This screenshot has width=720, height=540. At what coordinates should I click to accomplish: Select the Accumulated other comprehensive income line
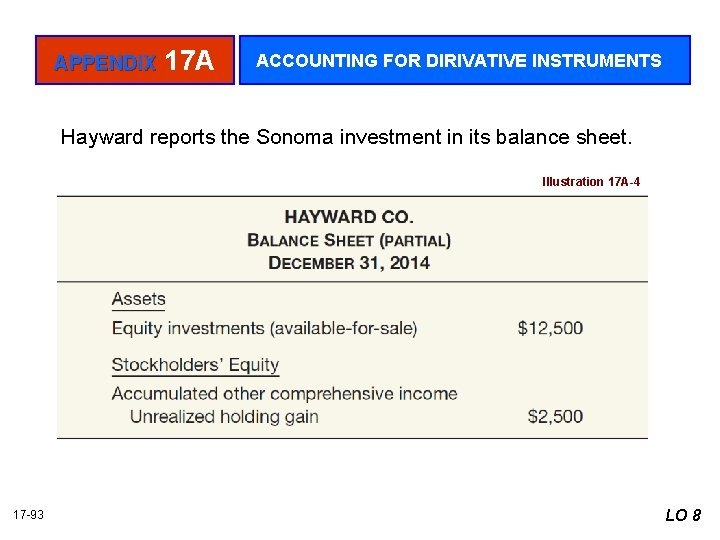coord(284,394)
